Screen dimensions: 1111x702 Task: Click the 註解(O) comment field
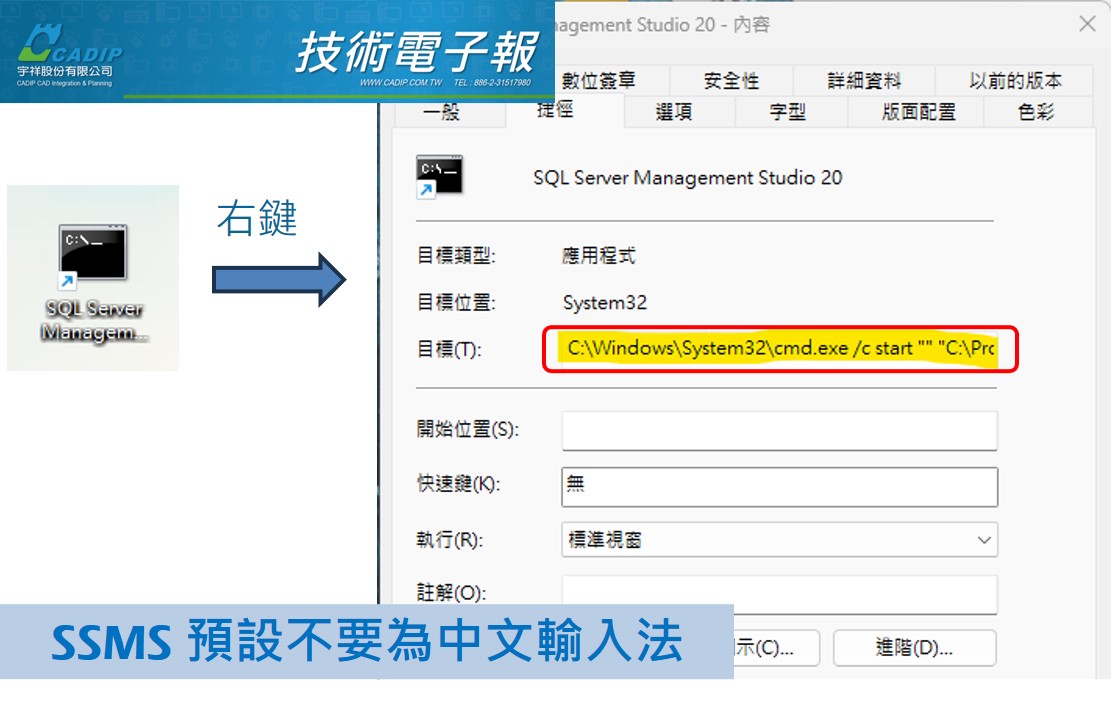pos(779,594)
